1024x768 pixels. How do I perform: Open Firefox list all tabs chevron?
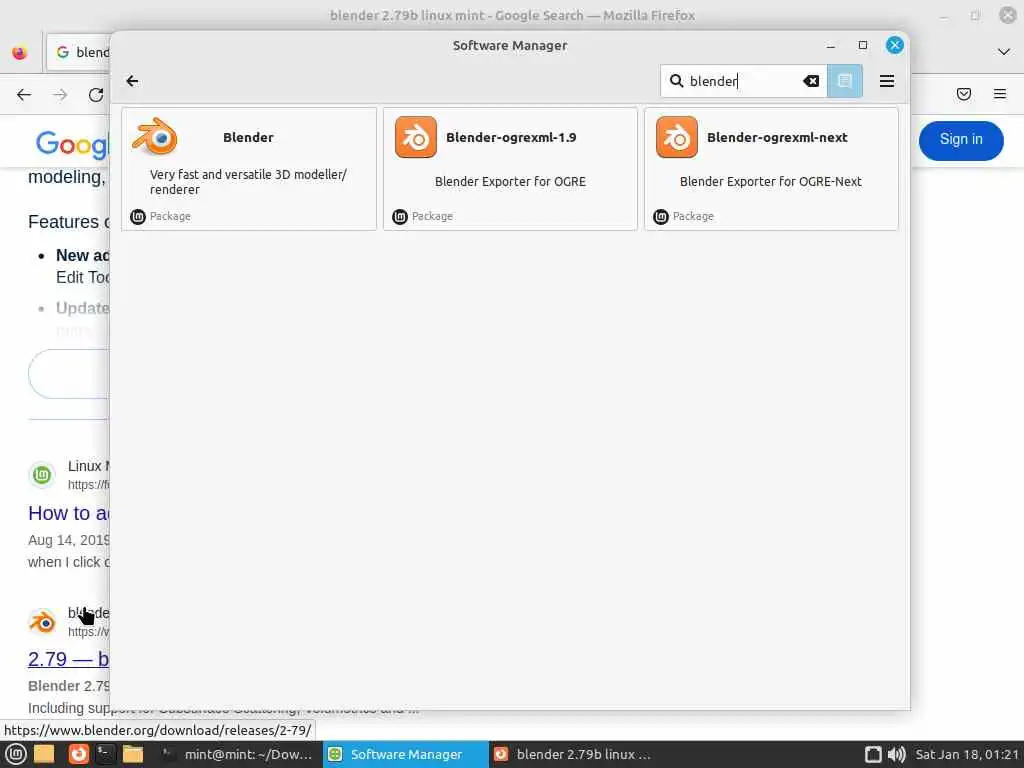tap(1004, 52)
